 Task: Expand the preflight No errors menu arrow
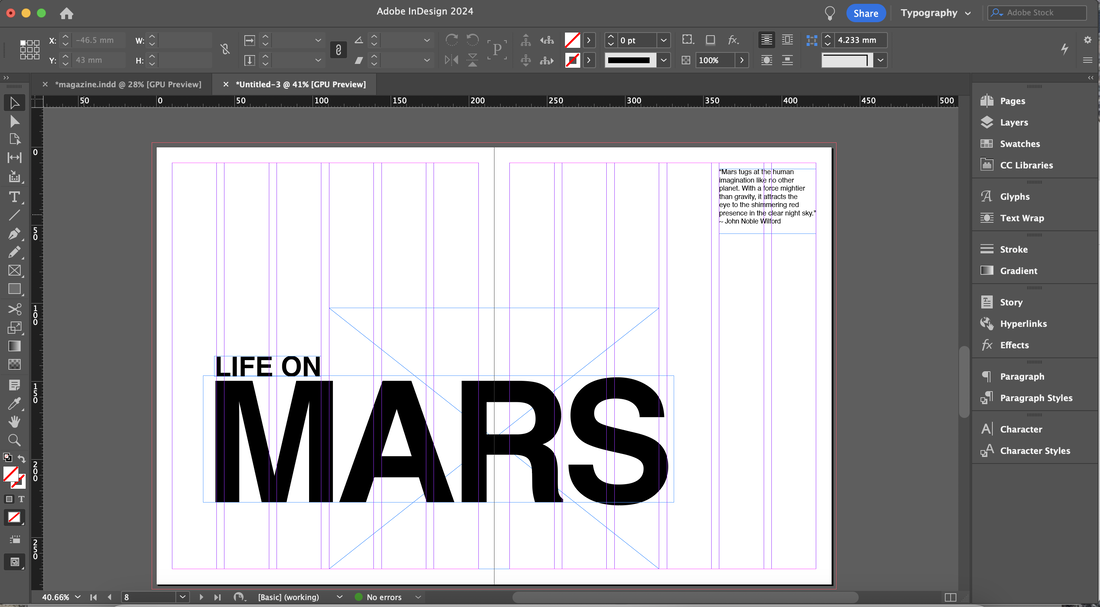pyautogui.click(x=418, y=597)
